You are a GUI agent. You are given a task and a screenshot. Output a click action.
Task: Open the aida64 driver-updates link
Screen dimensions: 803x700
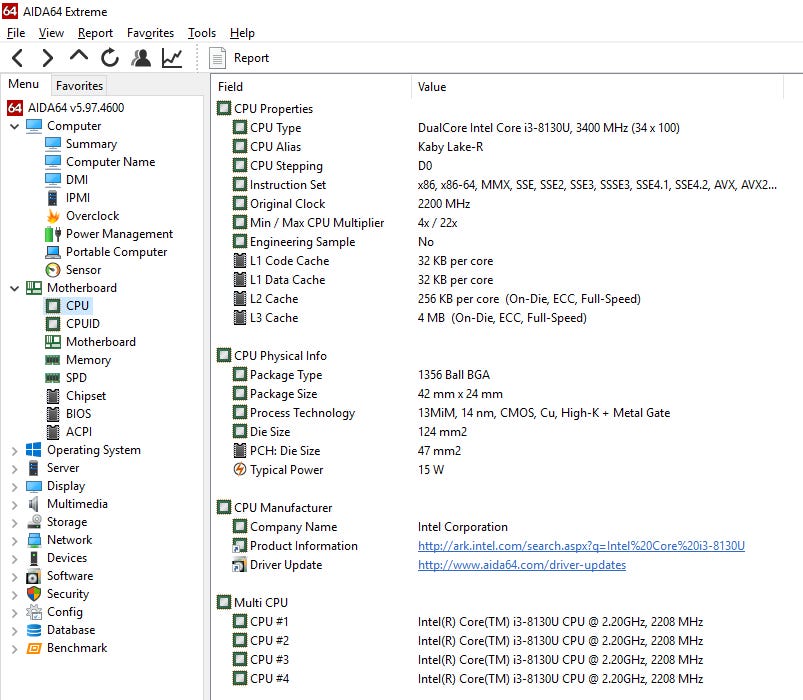521,565
